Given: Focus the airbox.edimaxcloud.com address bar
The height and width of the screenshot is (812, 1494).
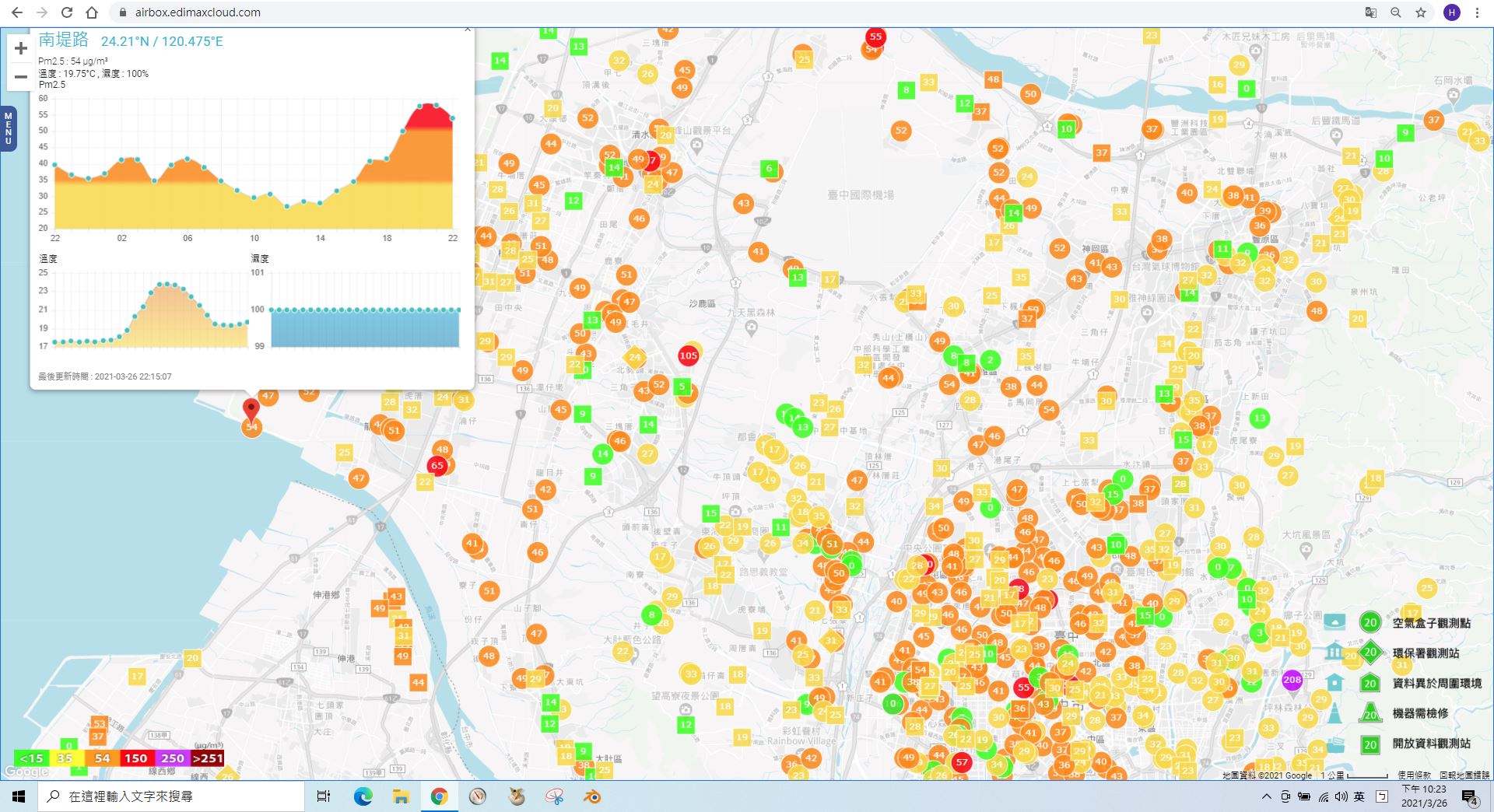Looking at the screenshot, I should pos(731,12).
